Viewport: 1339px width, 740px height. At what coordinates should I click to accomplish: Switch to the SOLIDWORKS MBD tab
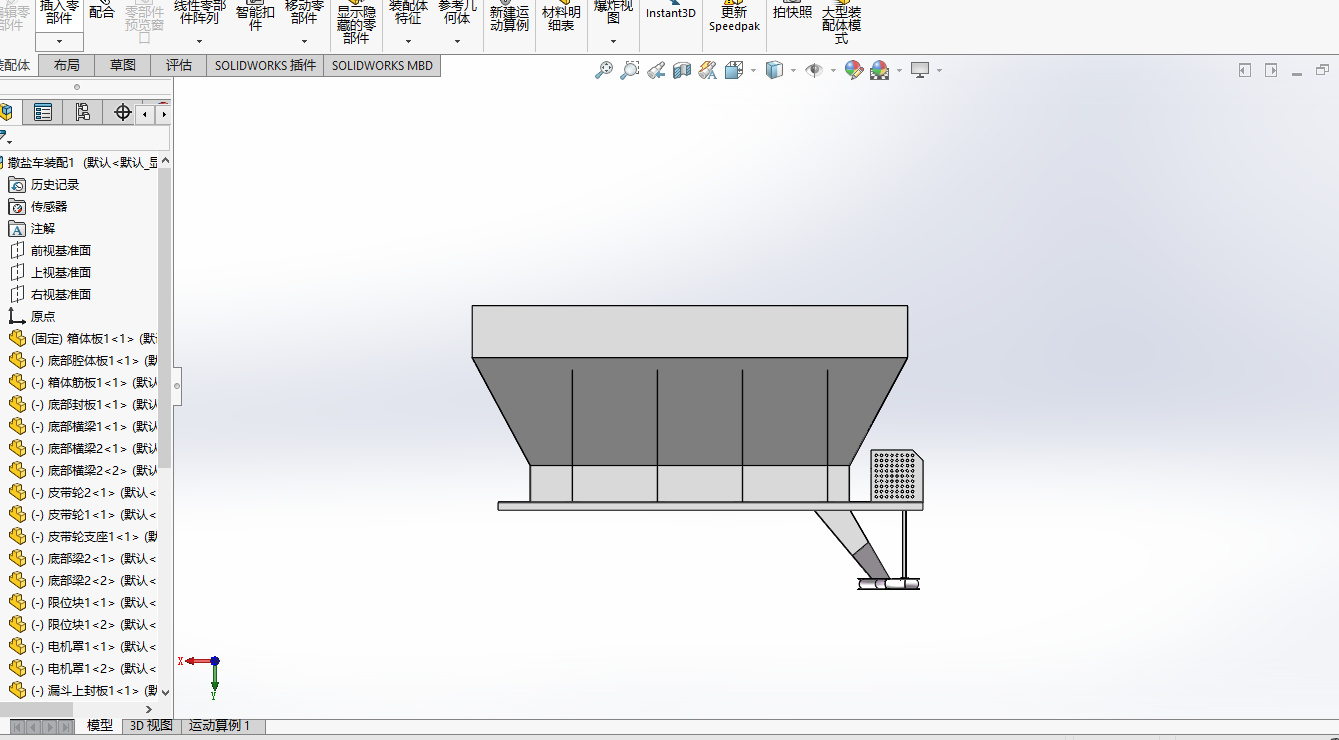[x=382, y=65]
